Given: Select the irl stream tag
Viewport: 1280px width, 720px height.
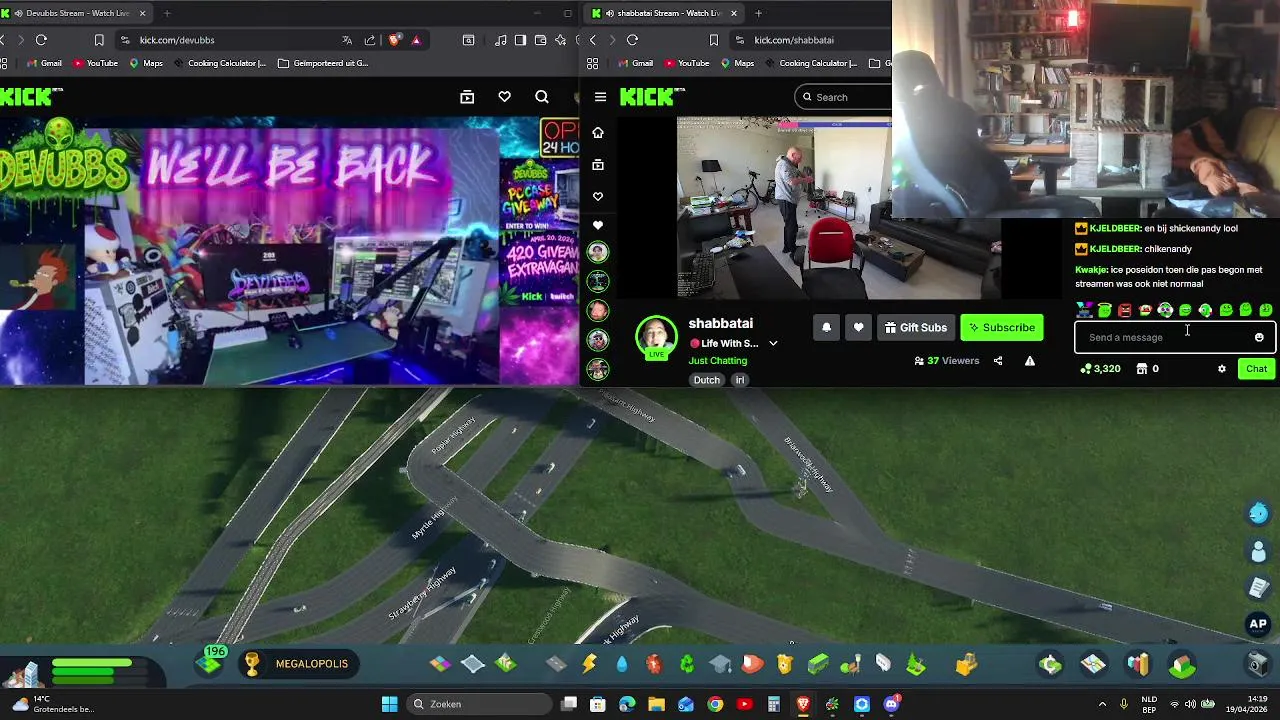Looking at the screenshot, I should point(740,380).
